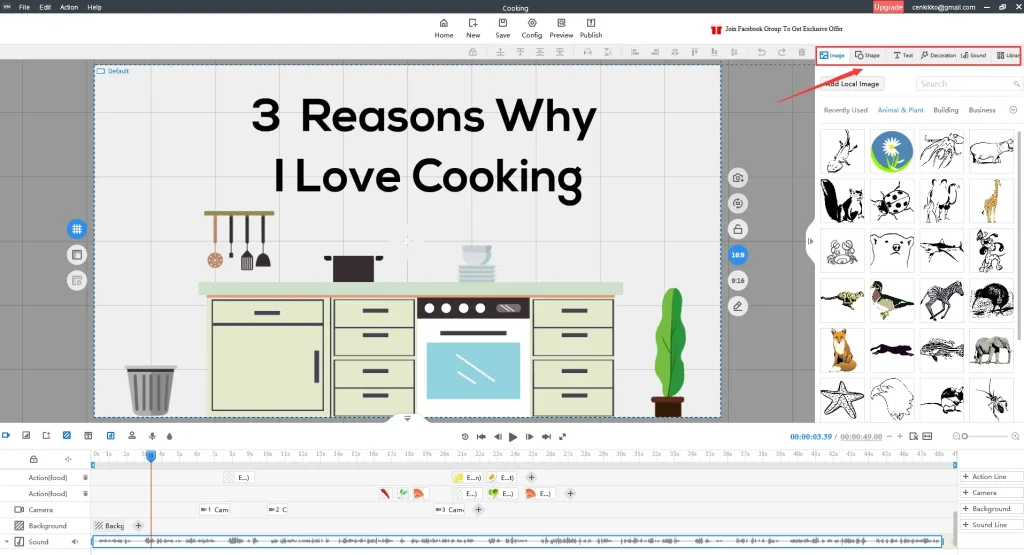Delete the first Action(food) track
The height and width of the screenshot is (555, 1024).
(x=85, y=477)
